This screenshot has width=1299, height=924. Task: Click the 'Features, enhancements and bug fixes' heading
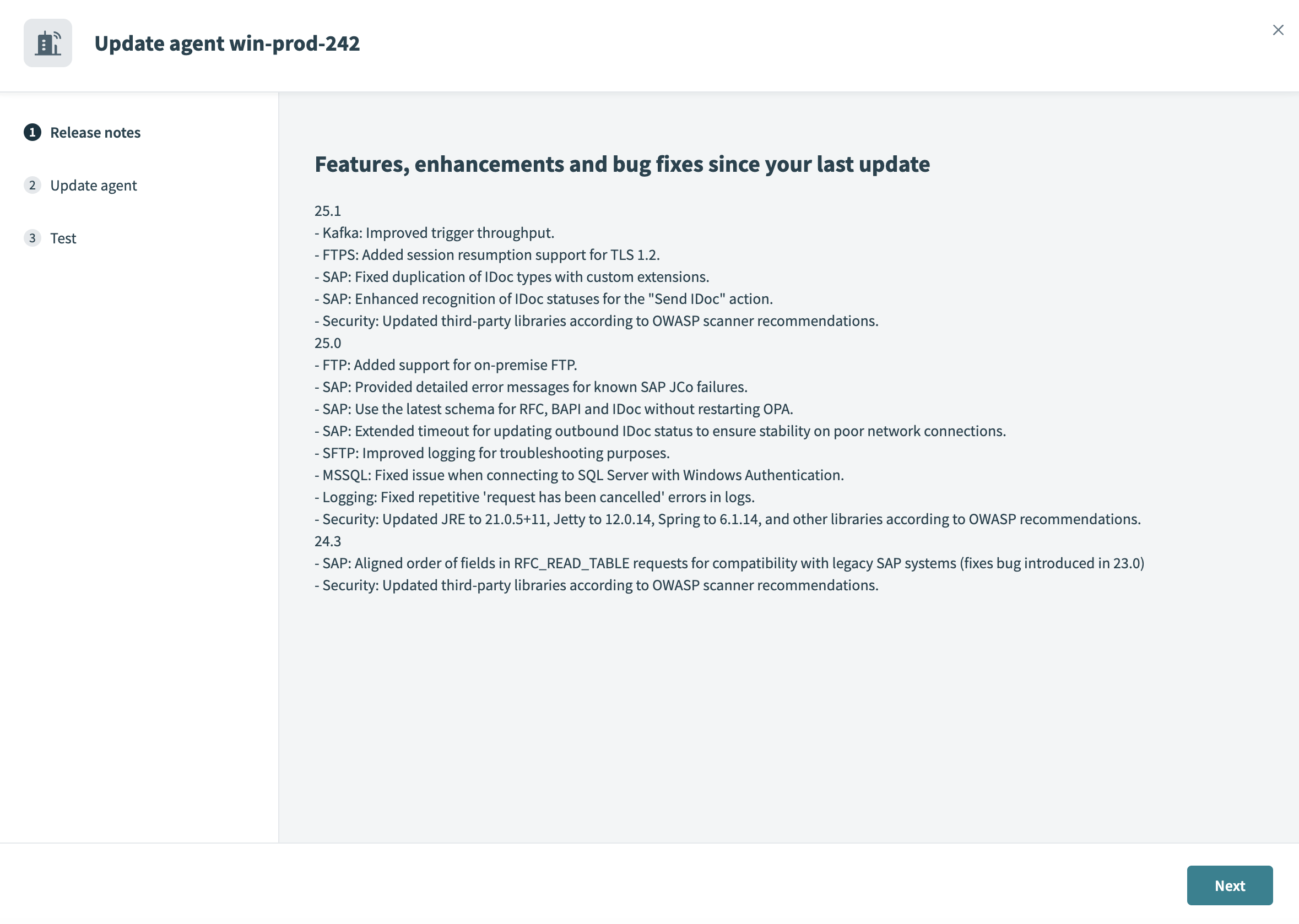pos(622,164)
